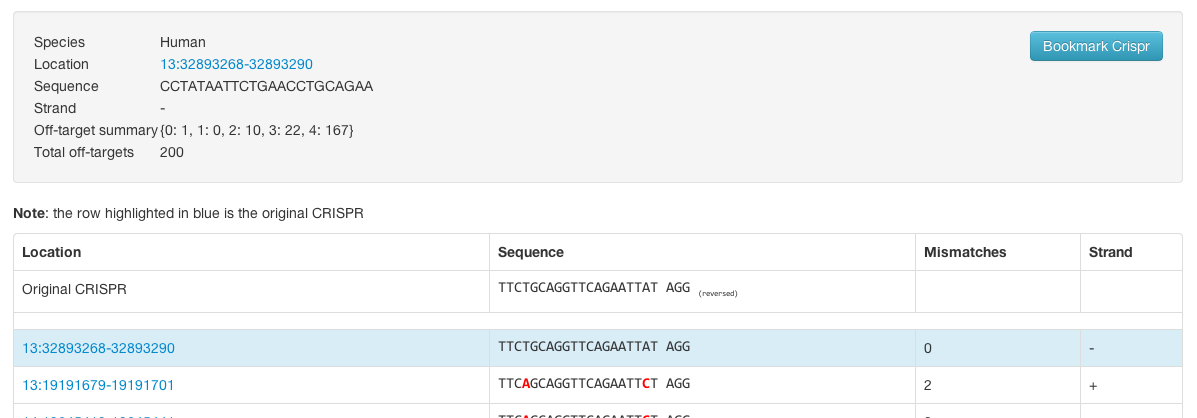
Task: Click the total off-targets value 200
Action: (x=172, y=152)
